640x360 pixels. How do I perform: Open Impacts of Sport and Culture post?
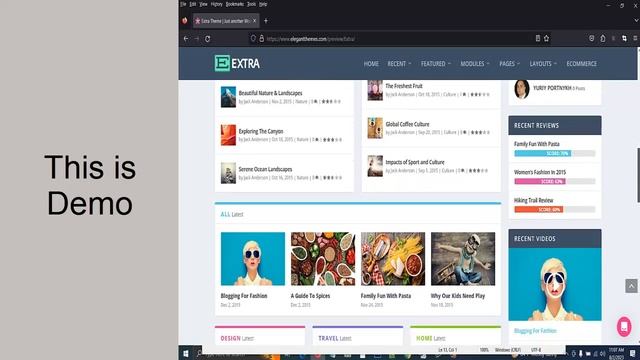[x=415, y=162]
